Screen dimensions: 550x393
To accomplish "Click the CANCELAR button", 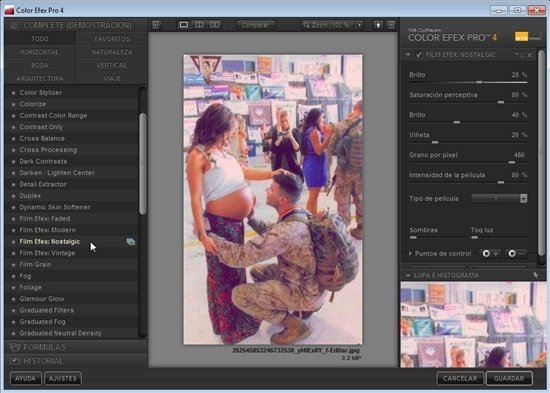I will pyautogui.click(x=460, y=378).
